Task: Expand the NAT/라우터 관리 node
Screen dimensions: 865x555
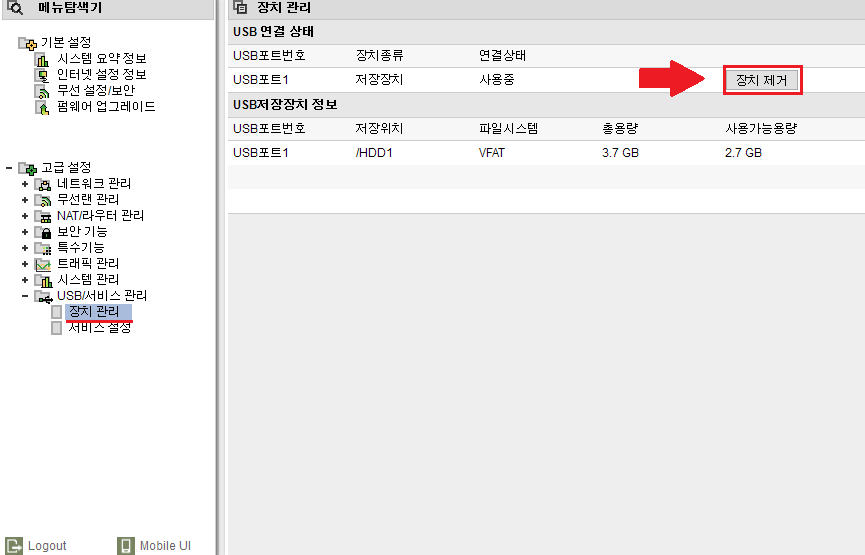Action: tap(25, 216)
